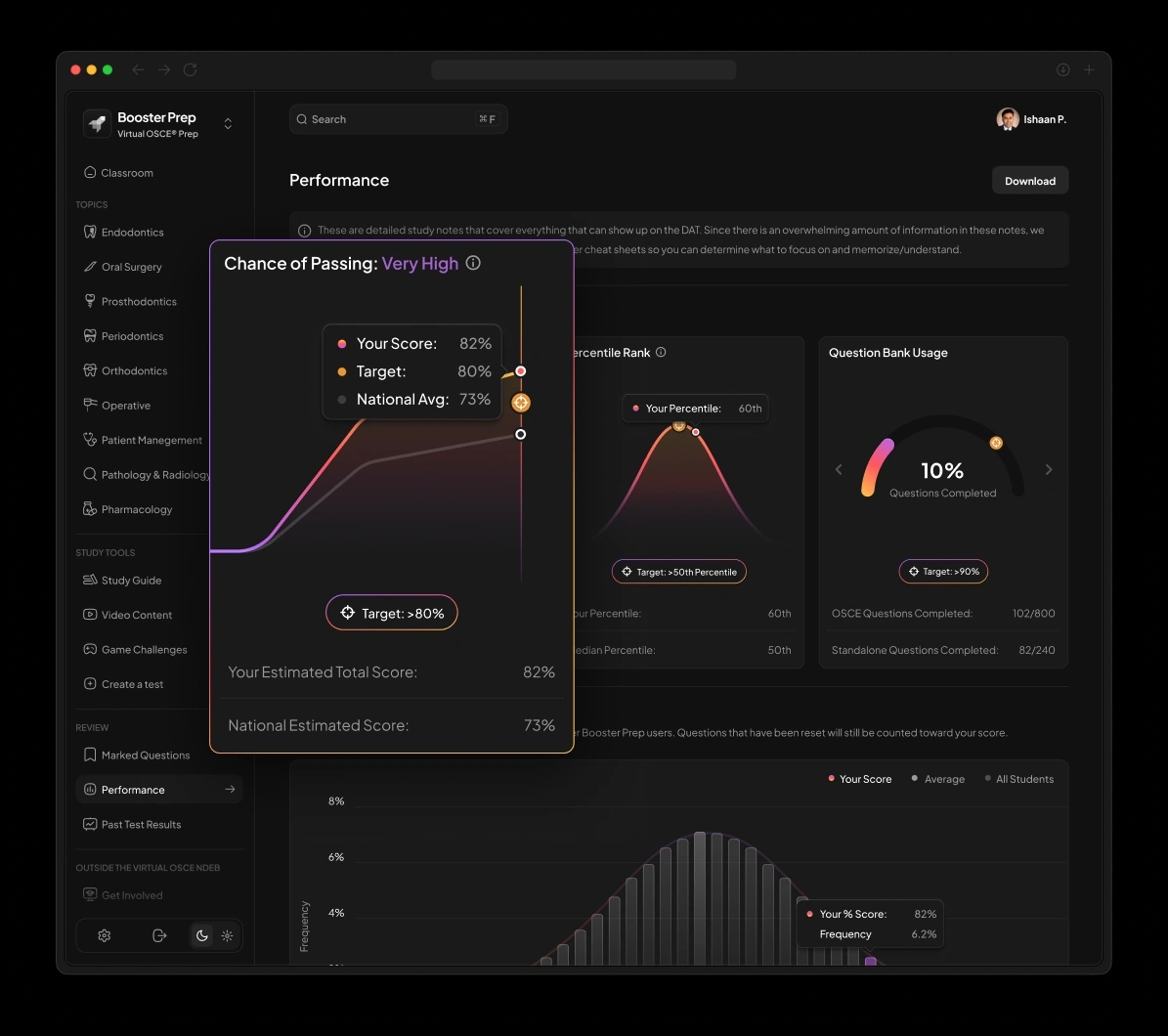Click the Get Involved icon
Viewport: 1168px width, 1036px height.
[90, 894]
